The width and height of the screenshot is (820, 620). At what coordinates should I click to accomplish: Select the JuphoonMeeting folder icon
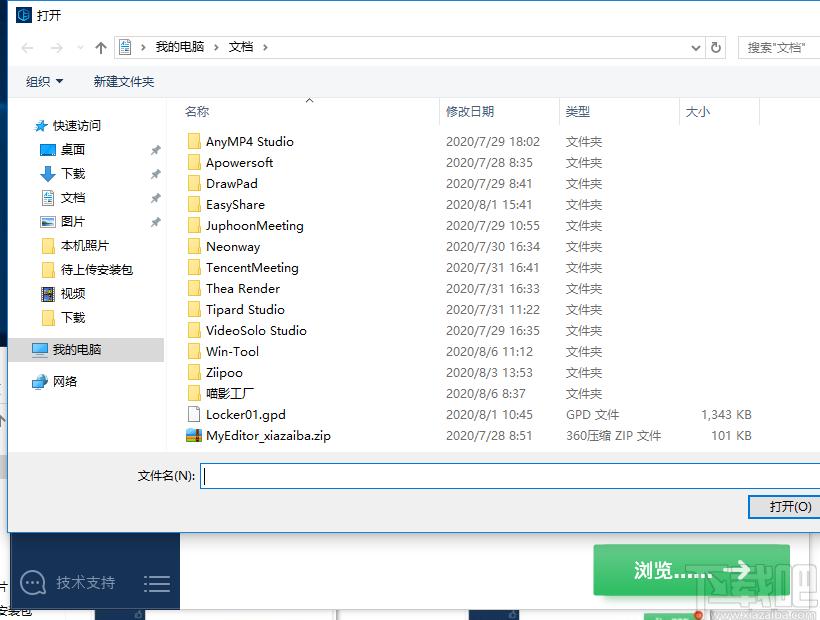194,225
